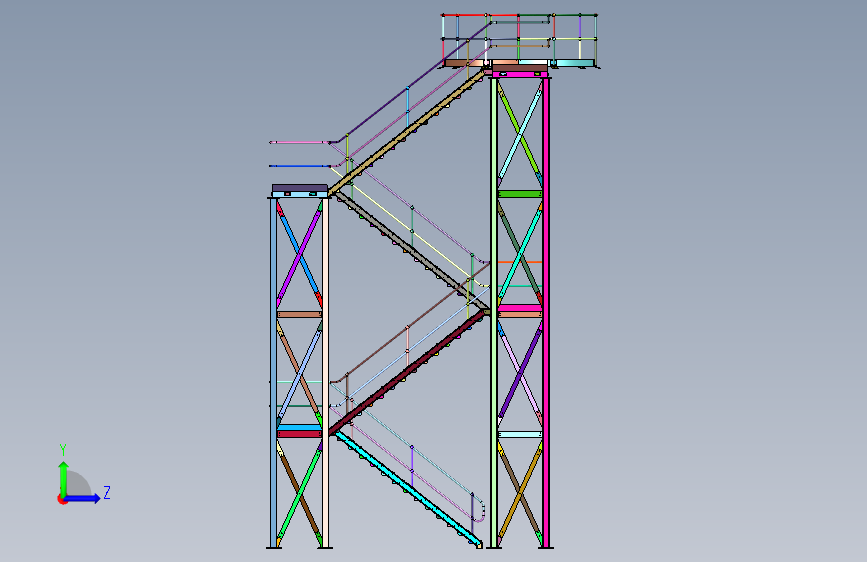Select the pale cyan horizontal beam in right tower
This screenshot has height=562, width=867.
pyautogui.click(x=520, y=434)
